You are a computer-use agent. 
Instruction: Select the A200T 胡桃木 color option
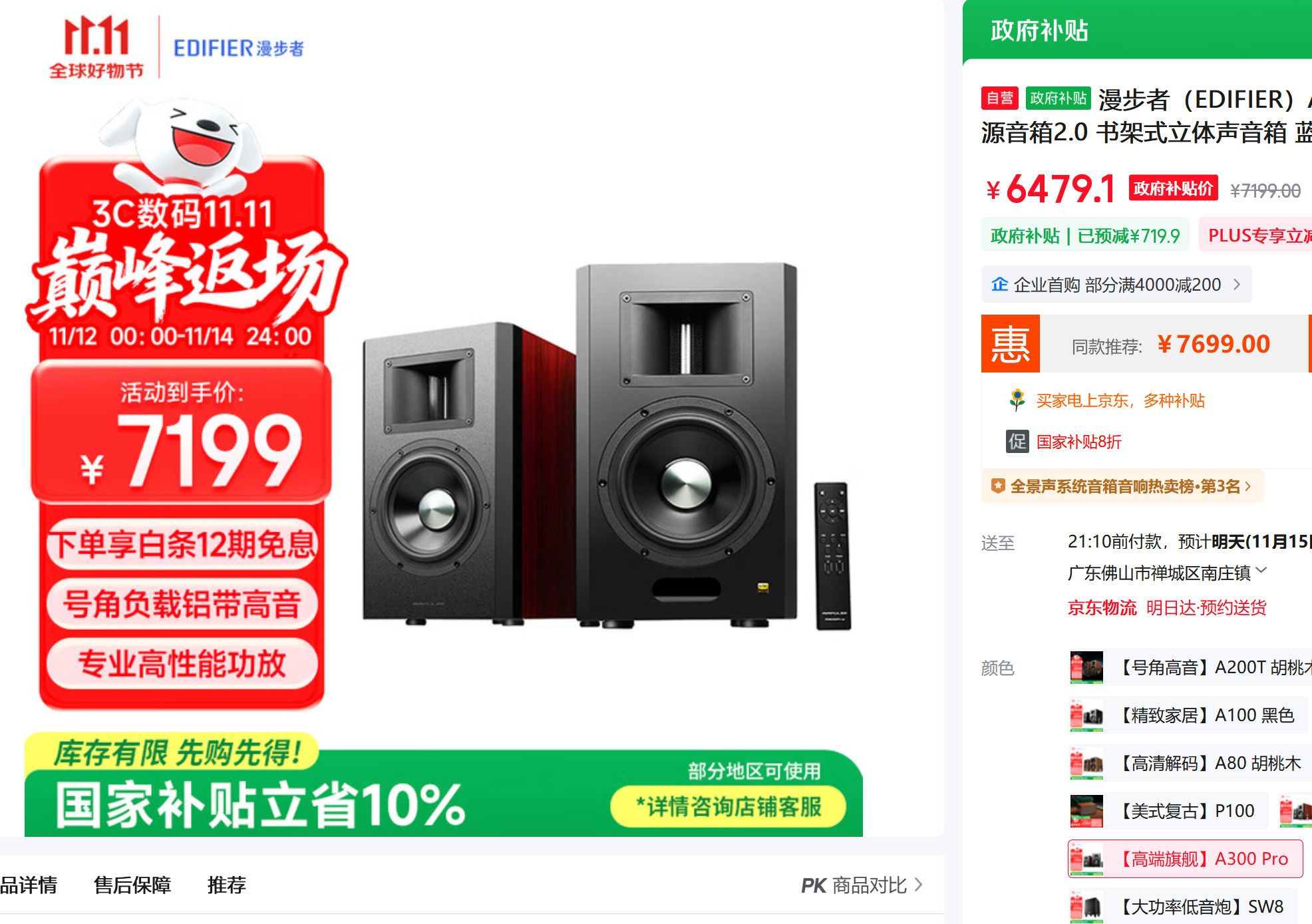(x=1190, y=667)
